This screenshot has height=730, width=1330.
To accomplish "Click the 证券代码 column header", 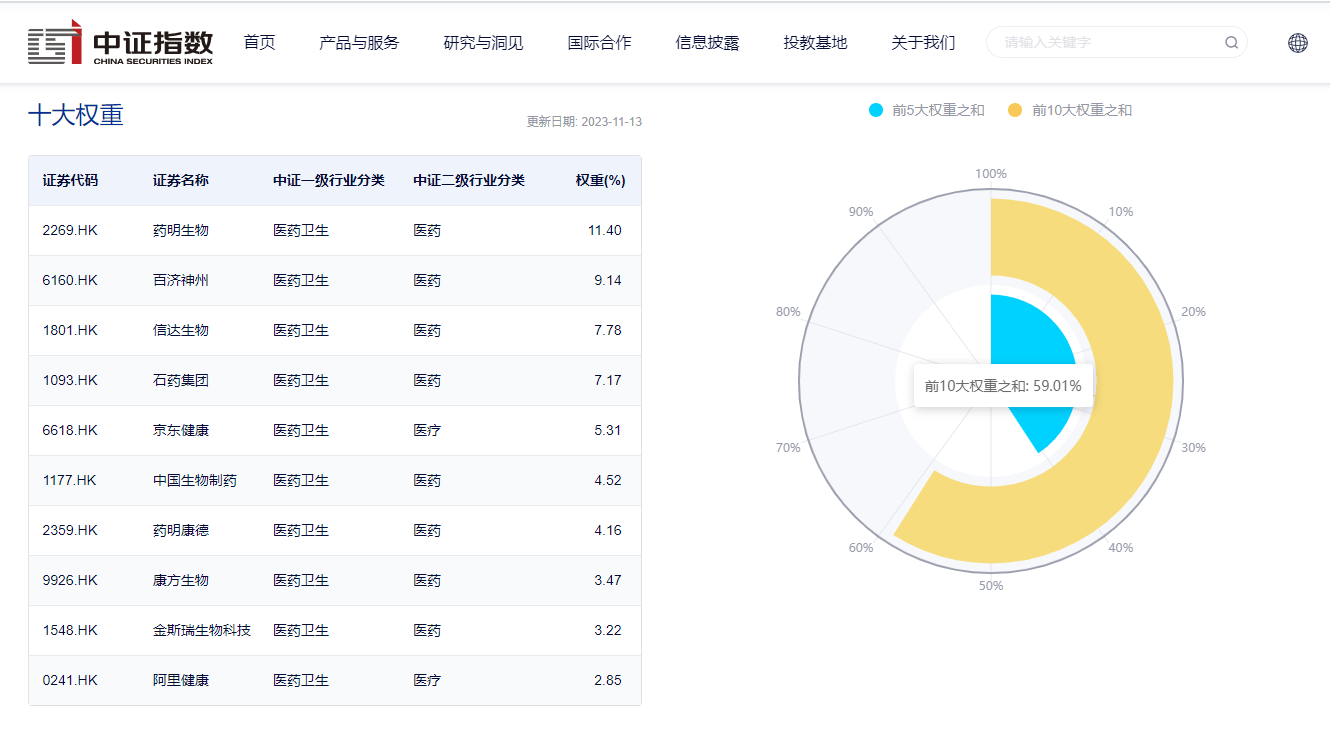I will tap(70, 181).
